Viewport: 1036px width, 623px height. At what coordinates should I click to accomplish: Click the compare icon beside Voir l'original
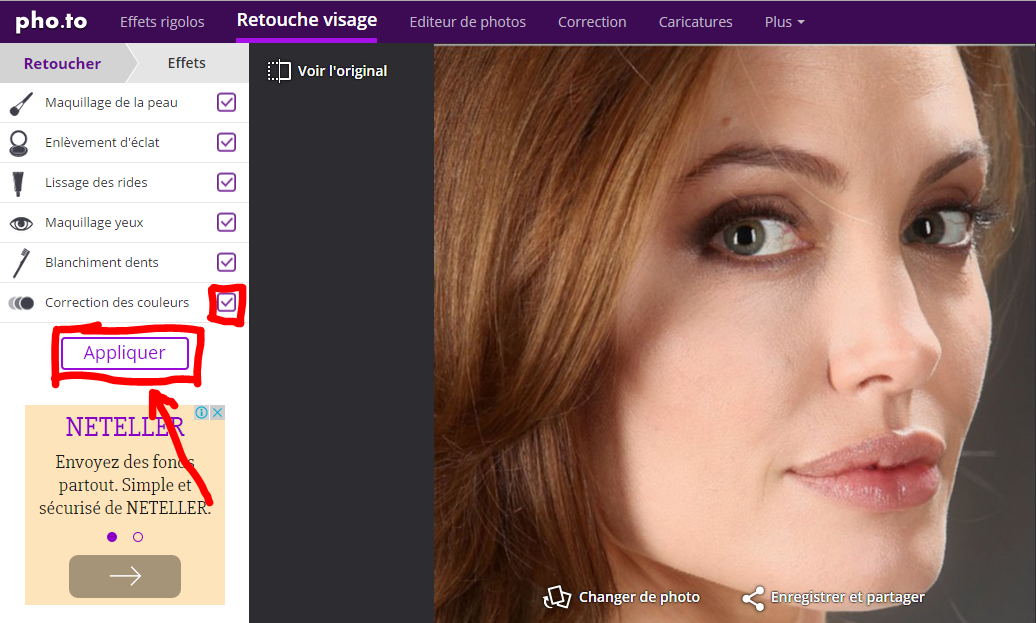click(x=279, y=71)
